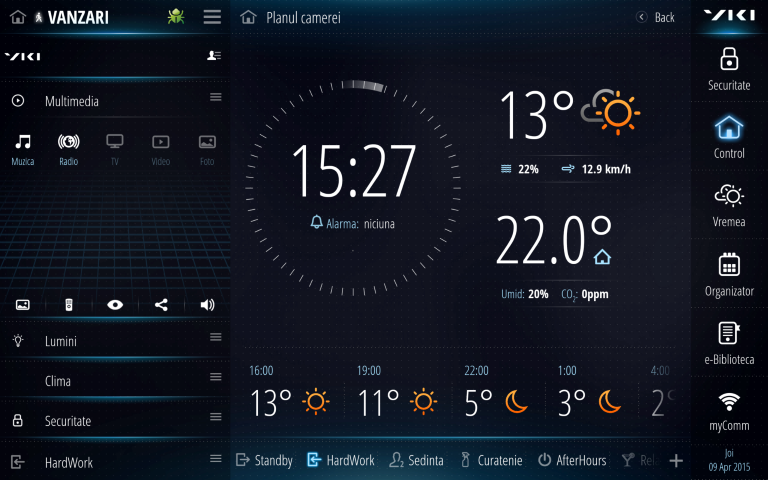The height and width of the screenshot is (480, 768).
Task: Add a new scene with plus button
Action: tap(676, 460)
